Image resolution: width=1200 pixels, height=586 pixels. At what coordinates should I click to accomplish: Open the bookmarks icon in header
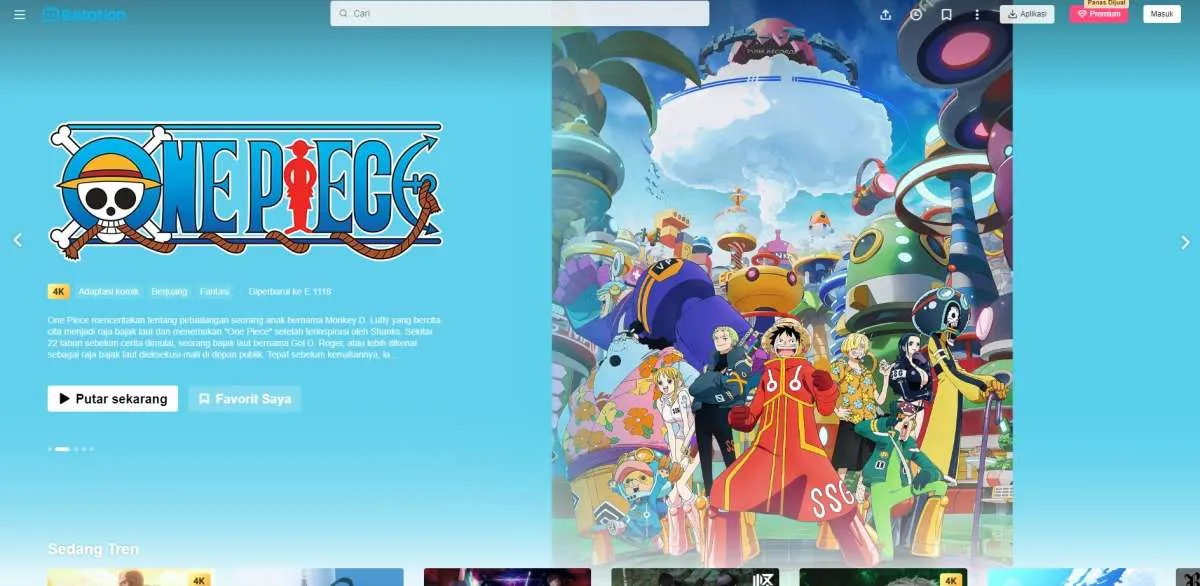coord(946,15)
